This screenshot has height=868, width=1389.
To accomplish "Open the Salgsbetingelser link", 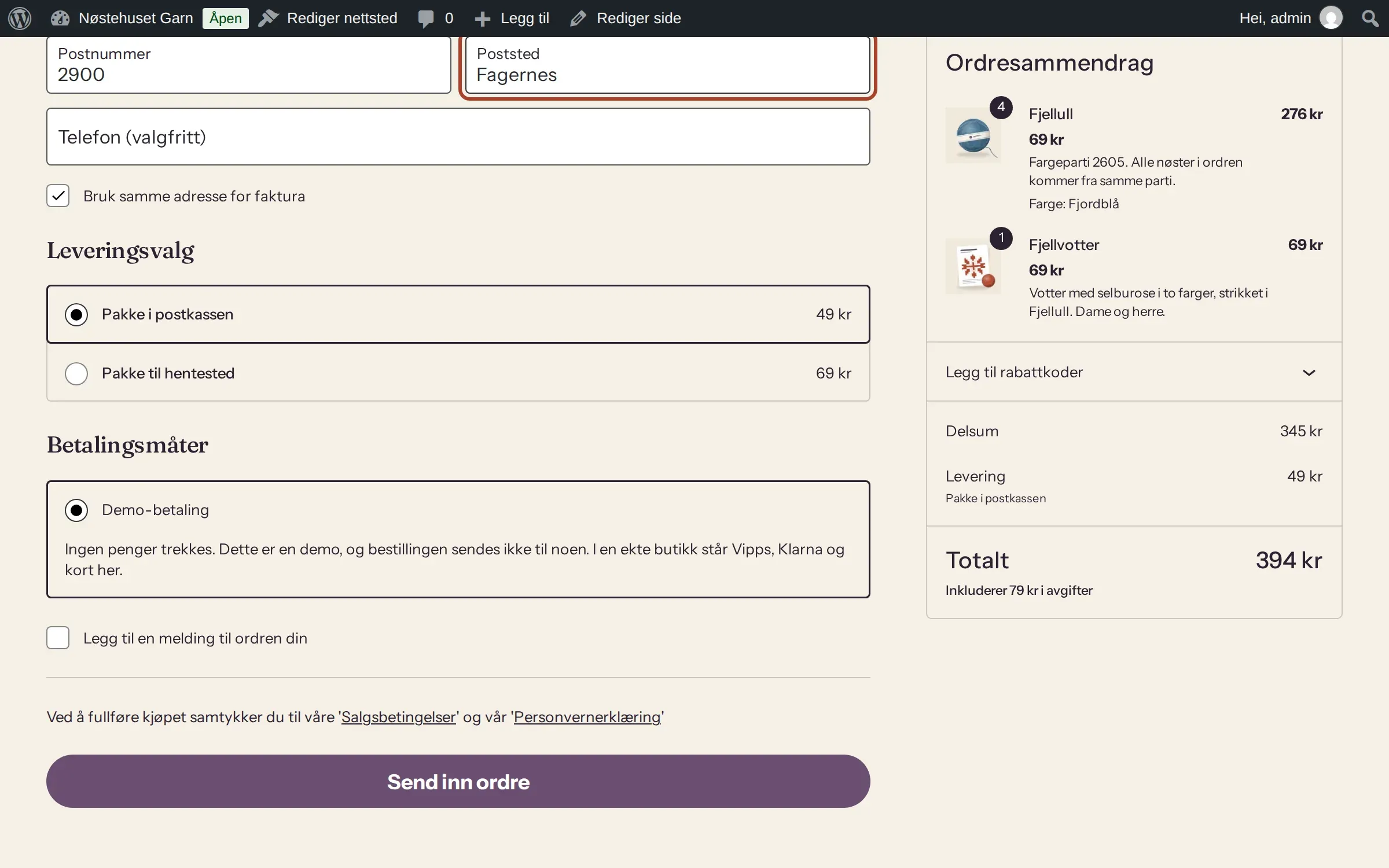I will point(399,717).
